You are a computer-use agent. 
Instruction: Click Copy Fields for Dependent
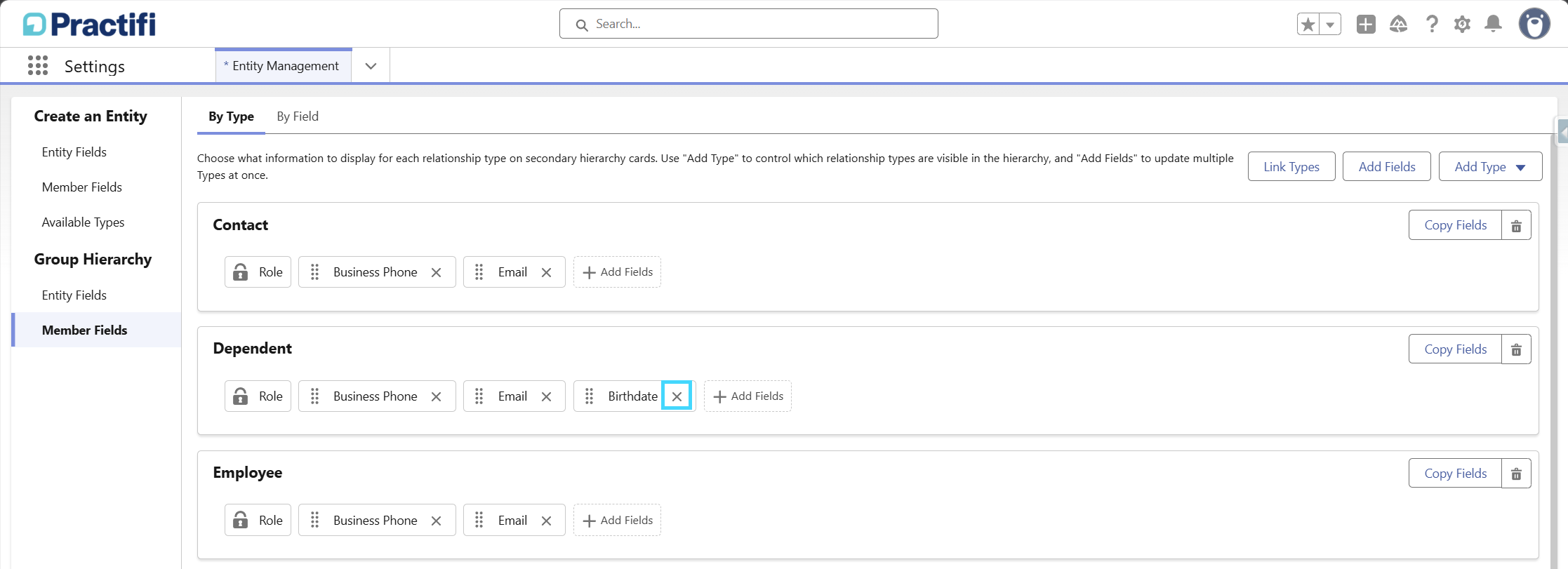click(1455, 349)
